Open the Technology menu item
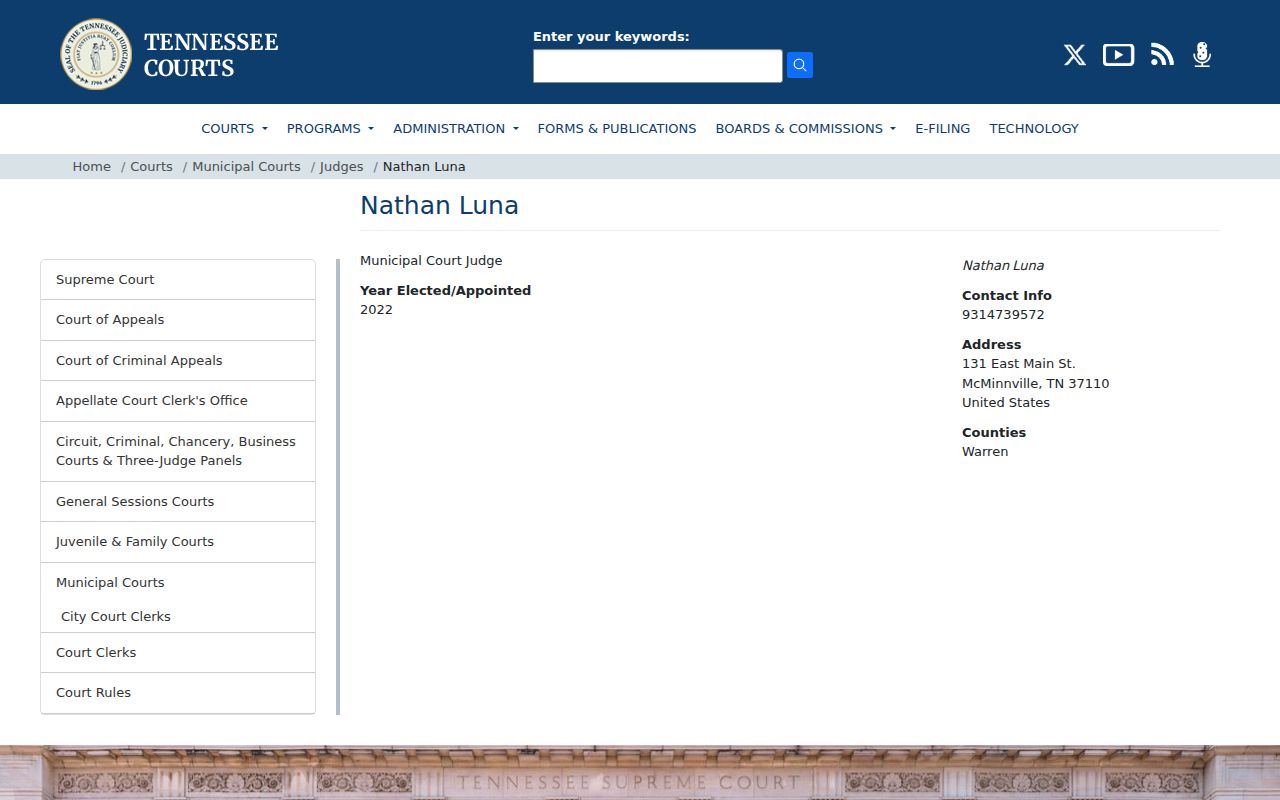The width and height of the screenshot is (1280, 800). pyautogui.click(x=1034, y=128)
